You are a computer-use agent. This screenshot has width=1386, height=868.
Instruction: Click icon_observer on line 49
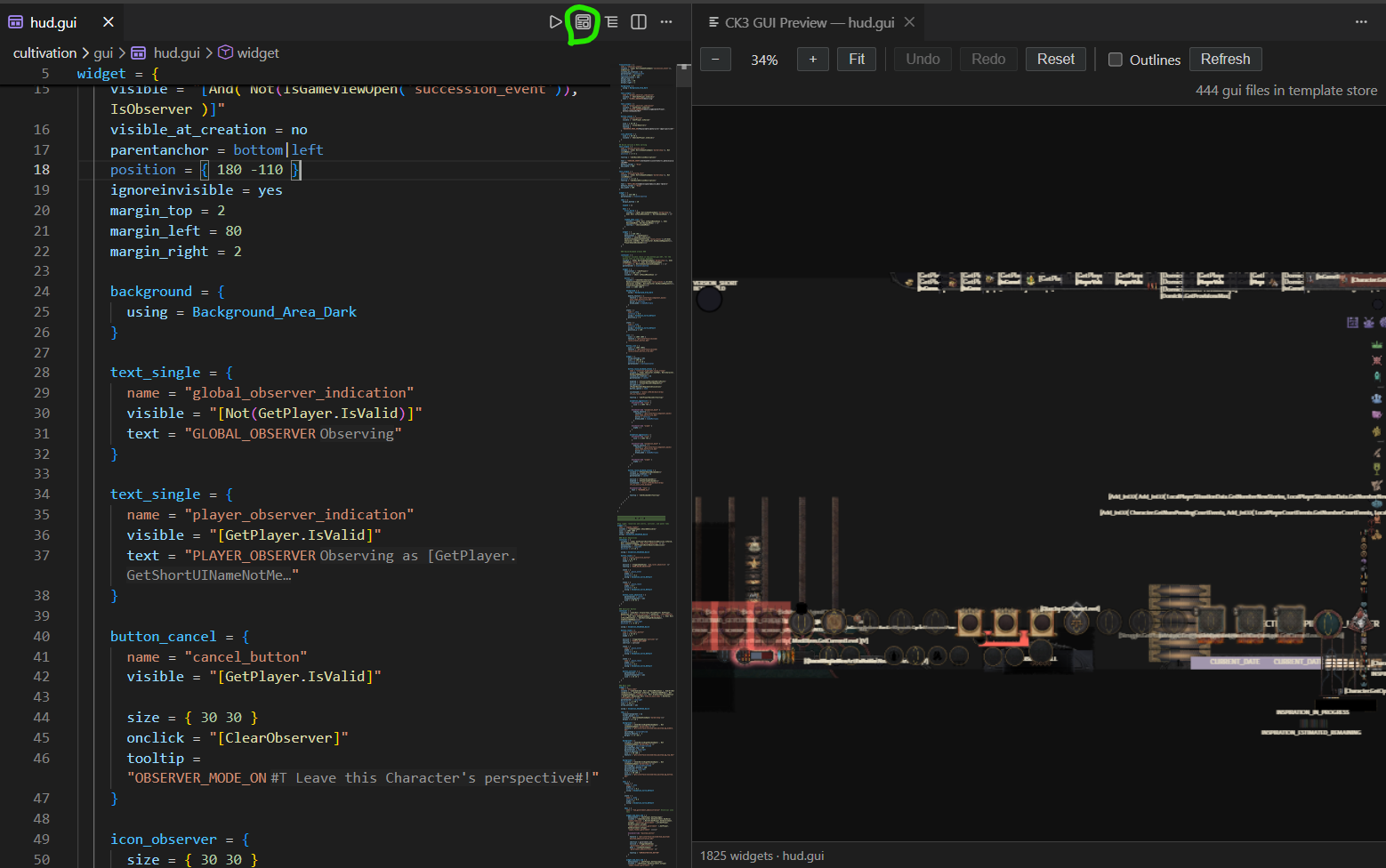pos(163,840)
